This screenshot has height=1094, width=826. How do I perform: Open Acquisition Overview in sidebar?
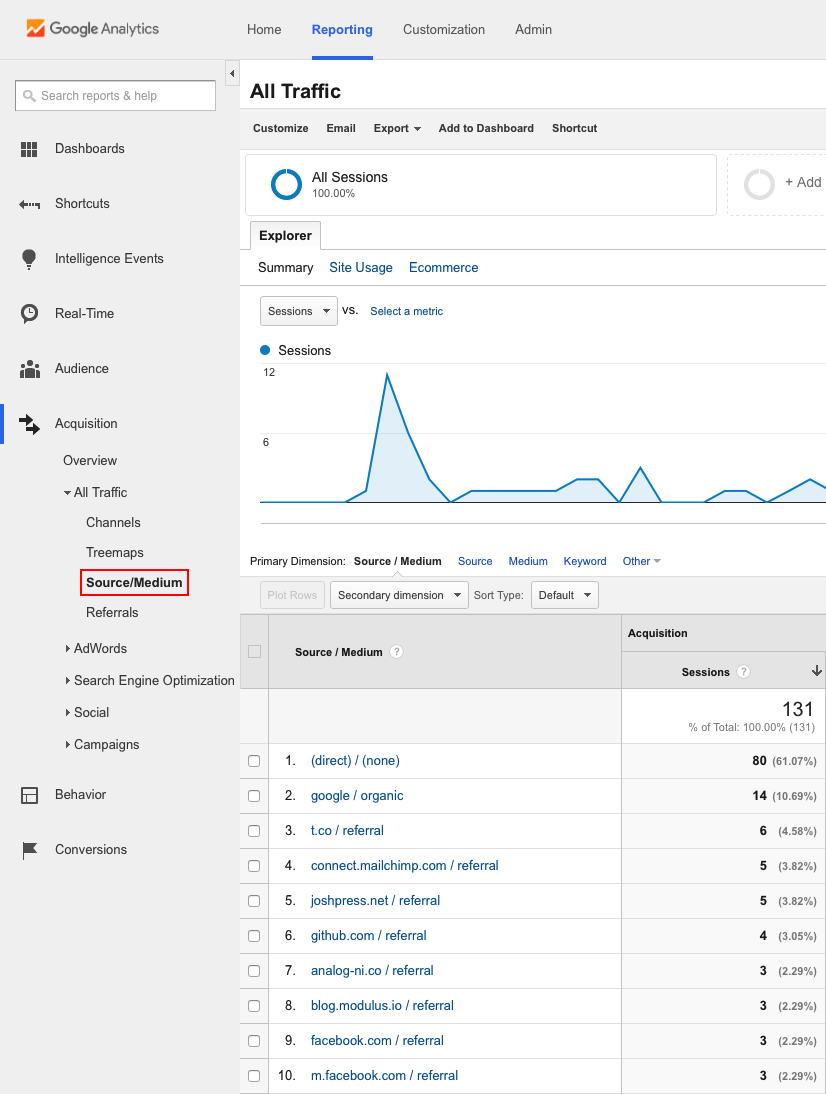point(90,460)
